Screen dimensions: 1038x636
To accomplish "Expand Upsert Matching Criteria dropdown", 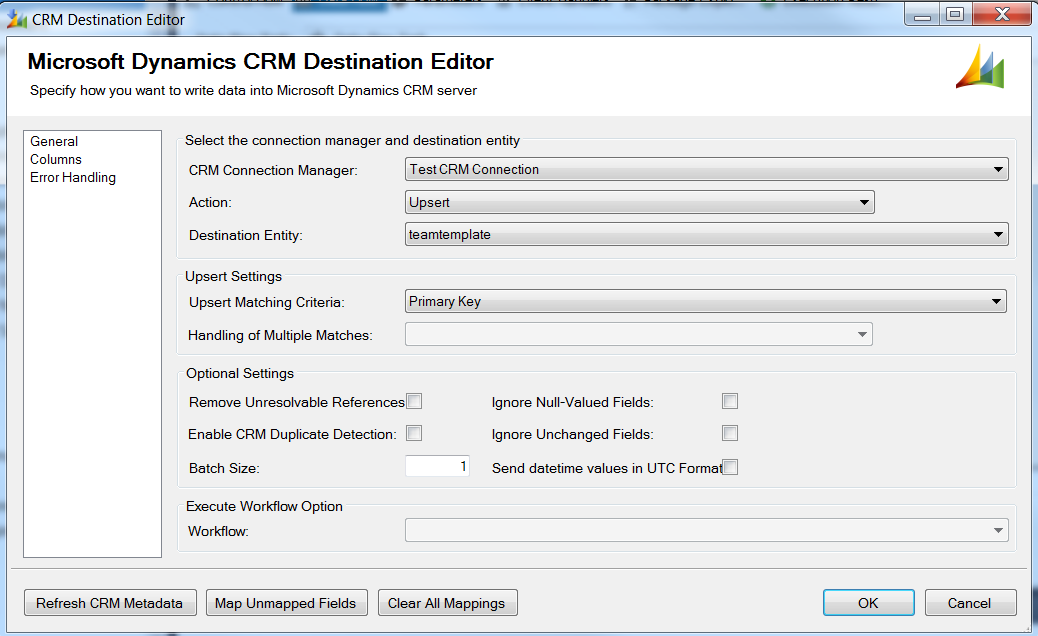I will pos(705,302).
